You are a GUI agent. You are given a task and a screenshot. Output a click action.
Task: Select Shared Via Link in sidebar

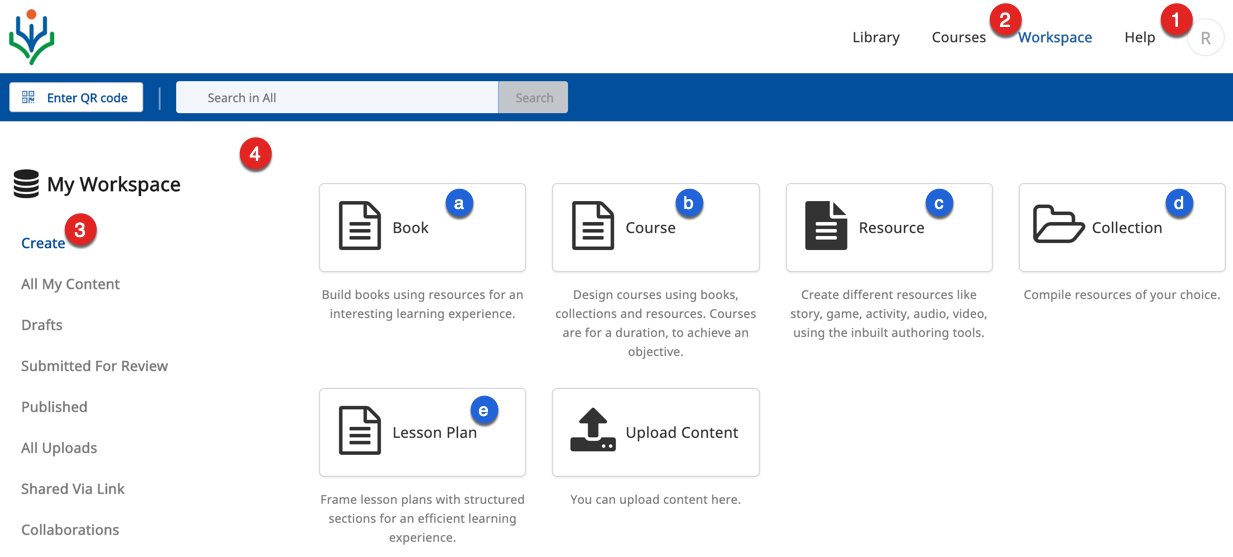coord(73,489)
